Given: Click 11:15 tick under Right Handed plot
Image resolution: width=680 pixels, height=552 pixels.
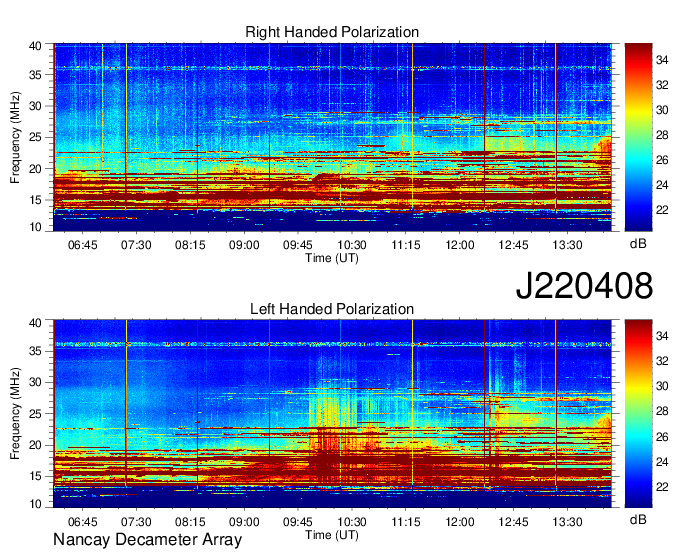Looking at the screenshot, I should click(405, 245).
